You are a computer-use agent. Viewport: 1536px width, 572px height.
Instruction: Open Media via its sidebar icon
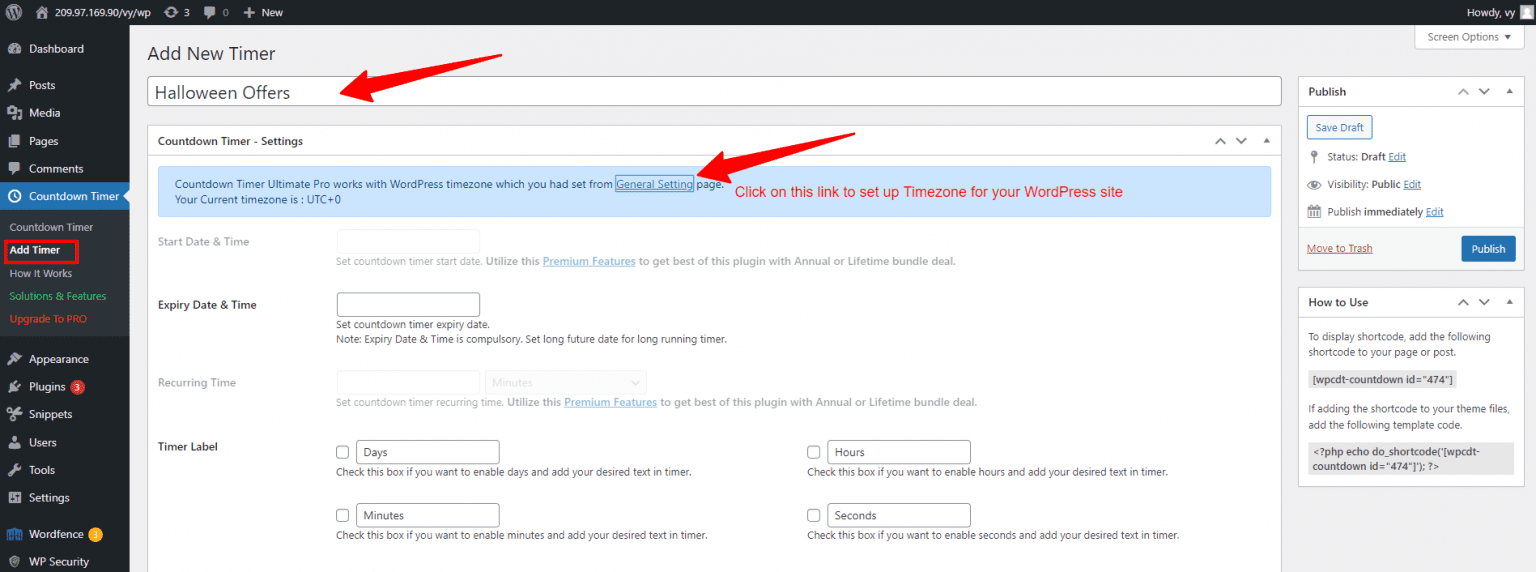click(15, 113)
